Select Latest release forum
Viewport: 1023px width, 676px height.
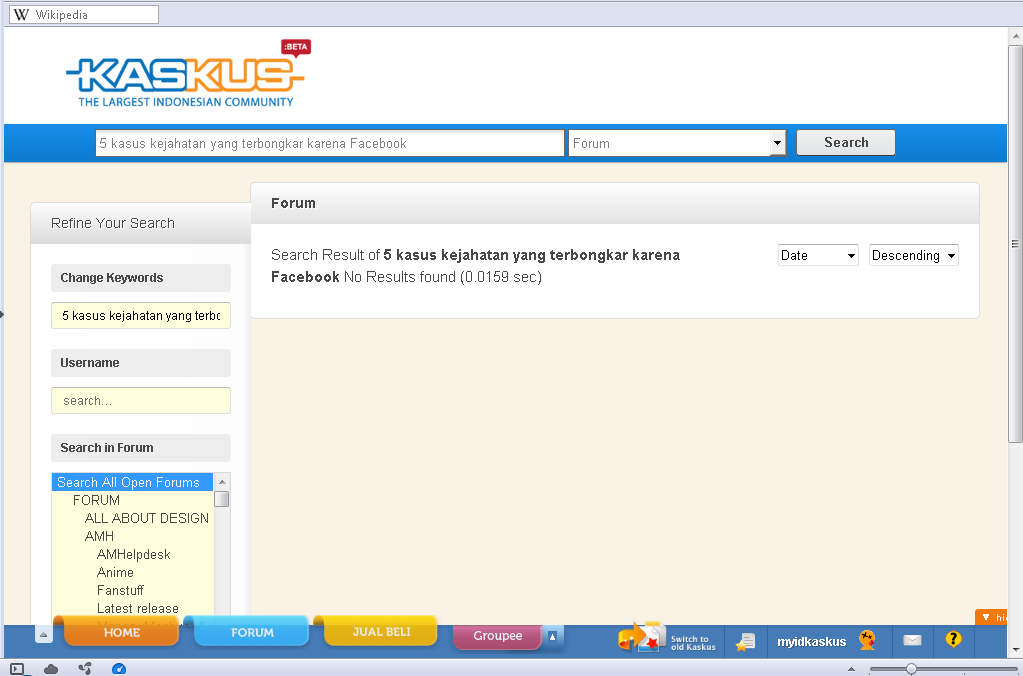[137, 608]
